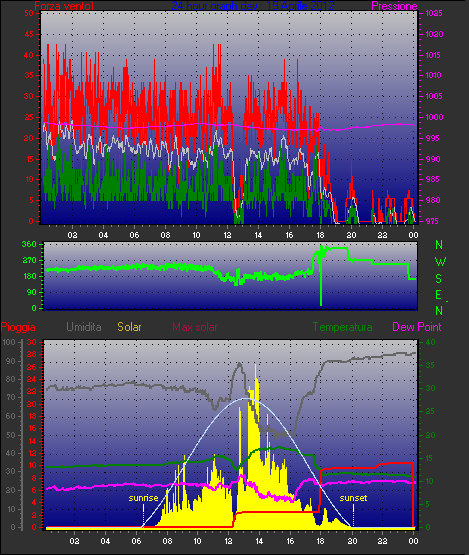Image resolution: width=469 pixels, height=555 pixels.
Task: Click the '90' wind direction axis value
Action: tap(31, 292)
